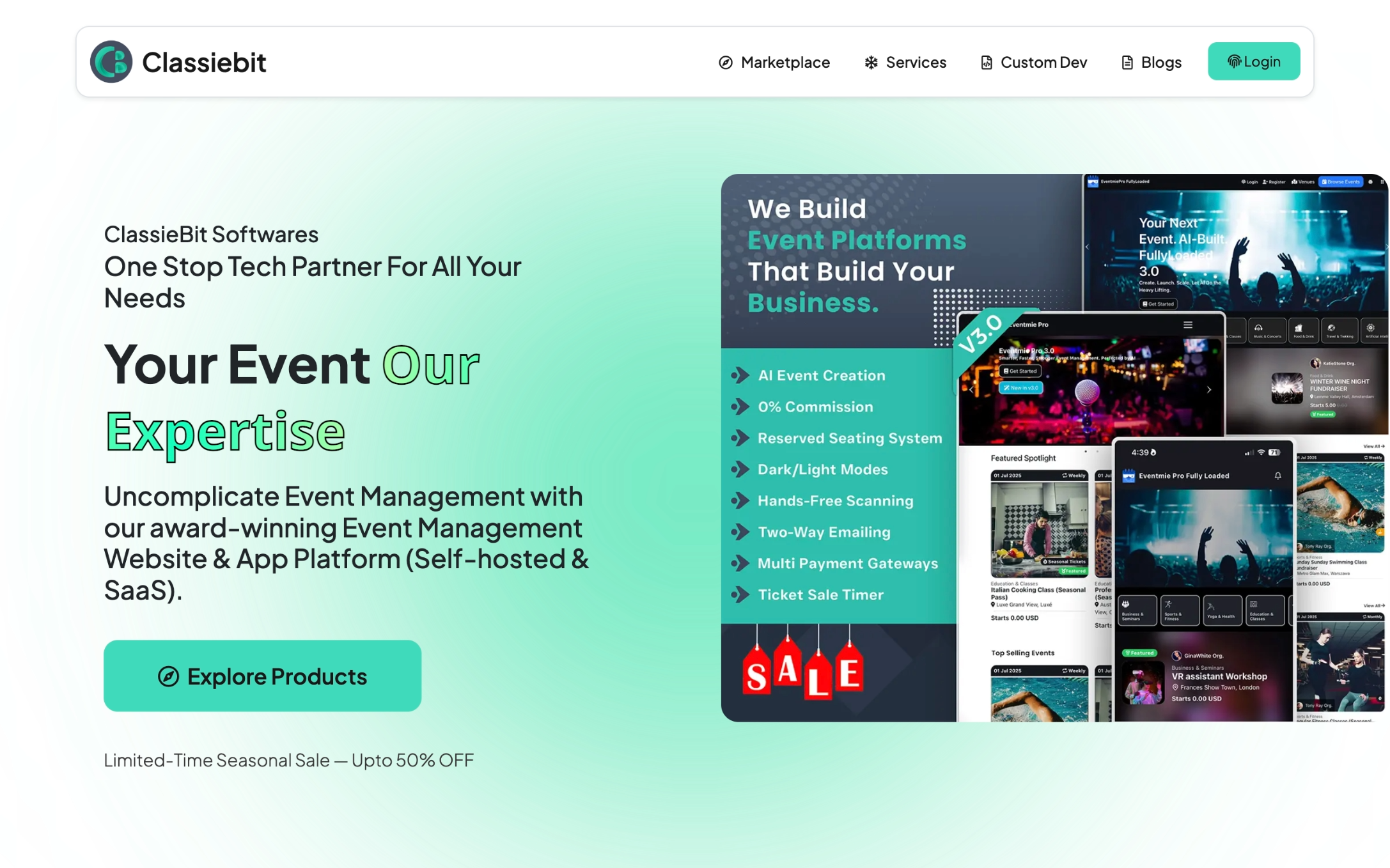Viewport: 1390px width, 868px height.
Task: Click the Classiebit brand name text
Action: (204, 63)
